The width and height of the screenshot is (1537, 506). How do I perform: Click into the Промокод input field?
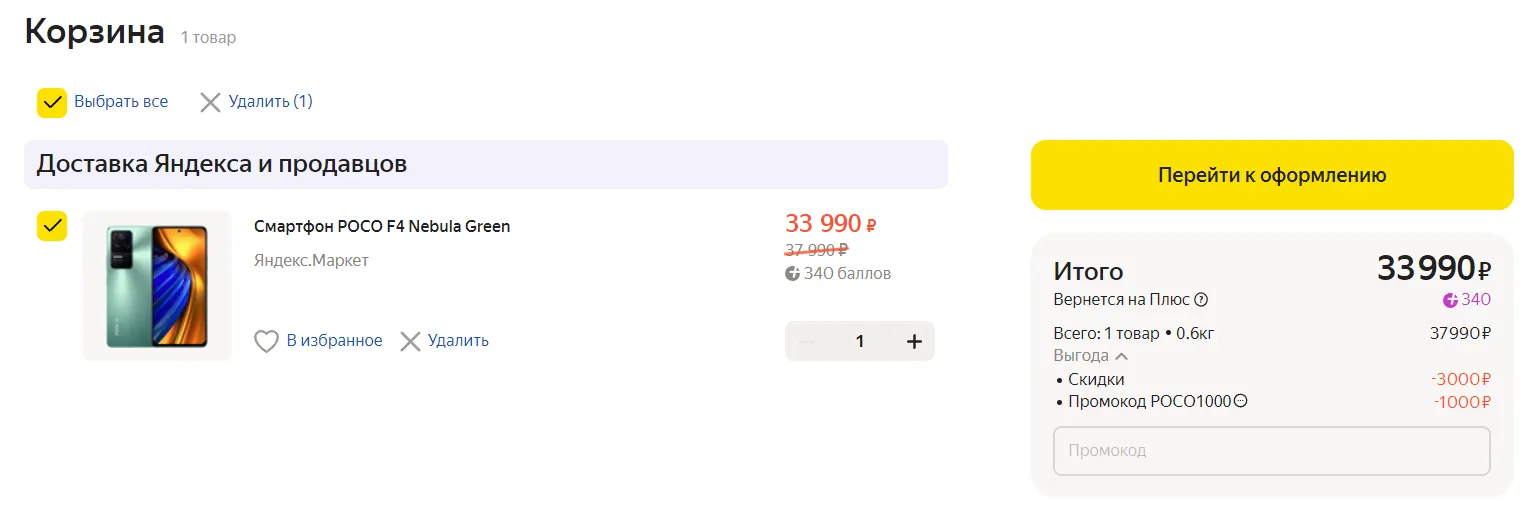(x=1271, y=451)
